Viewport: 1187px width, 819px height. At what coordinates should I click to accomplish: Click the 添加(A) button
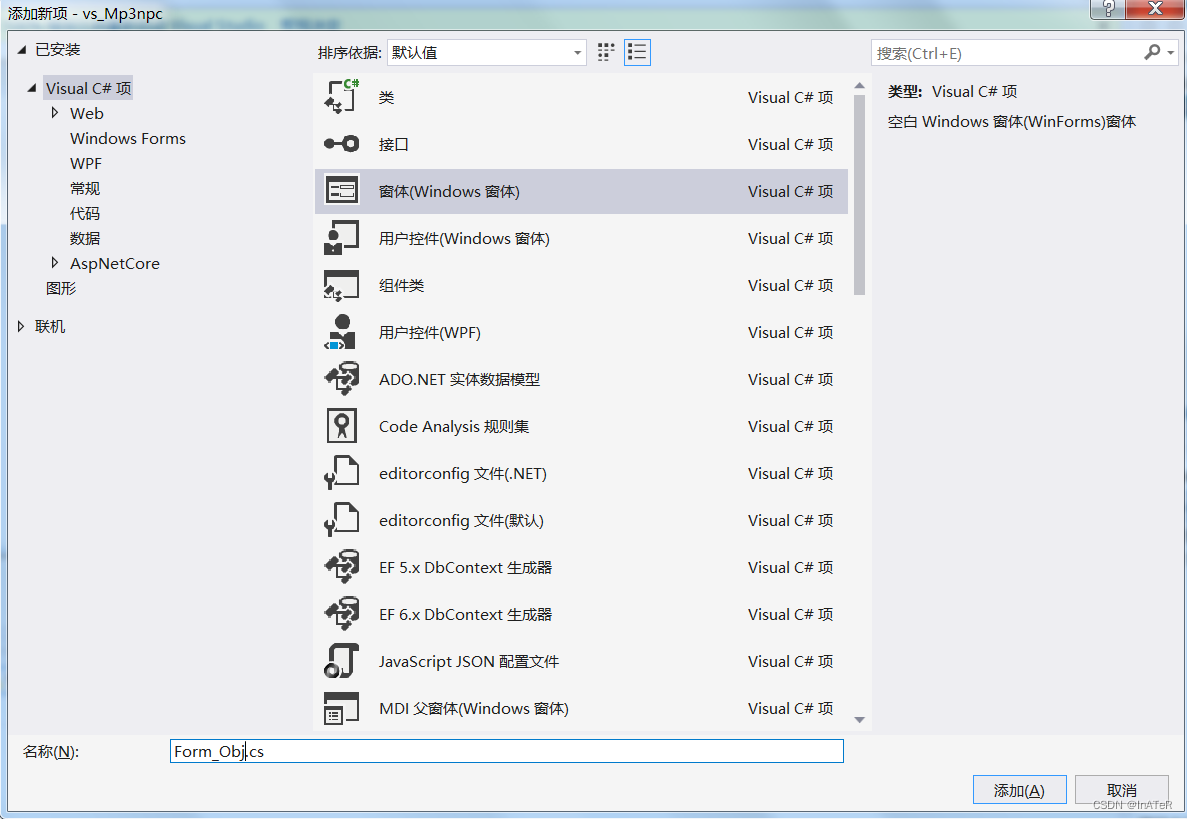click(x=1019, y=789)
